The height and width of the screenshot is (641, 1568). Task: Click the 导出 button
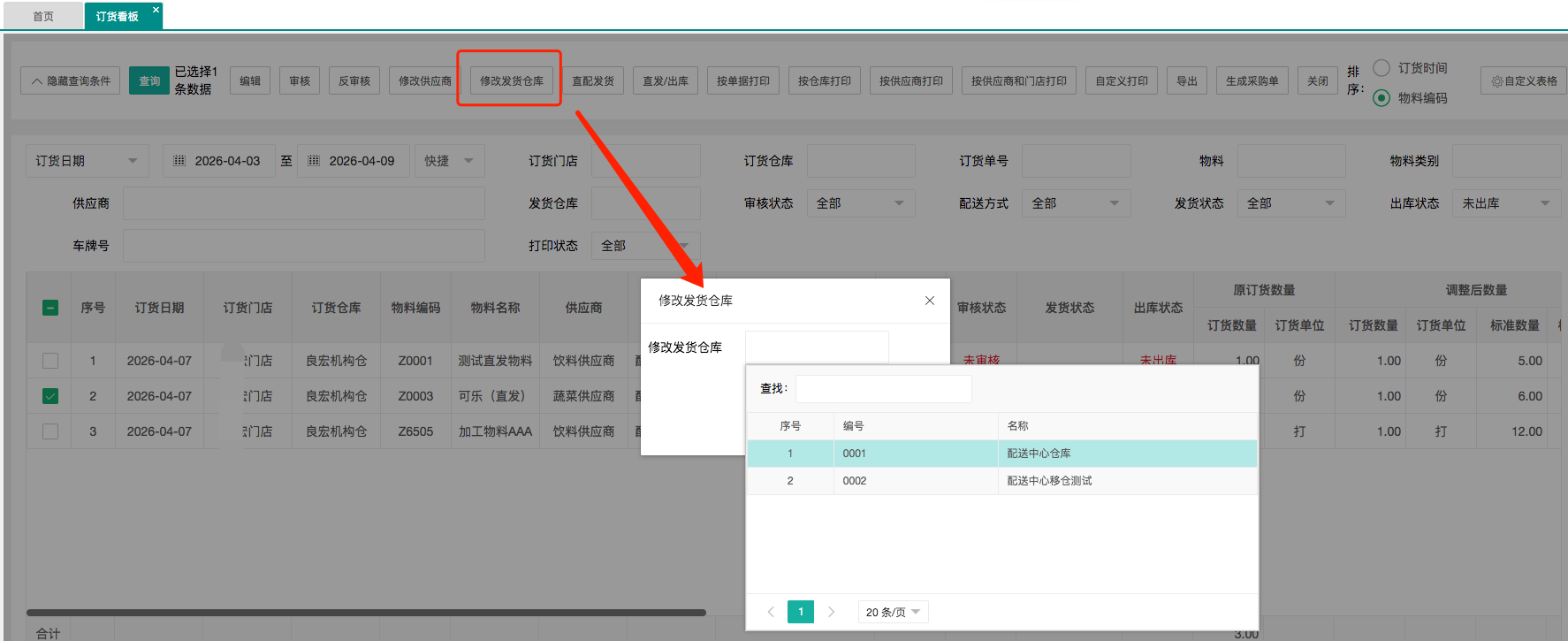click(1187, 81)
